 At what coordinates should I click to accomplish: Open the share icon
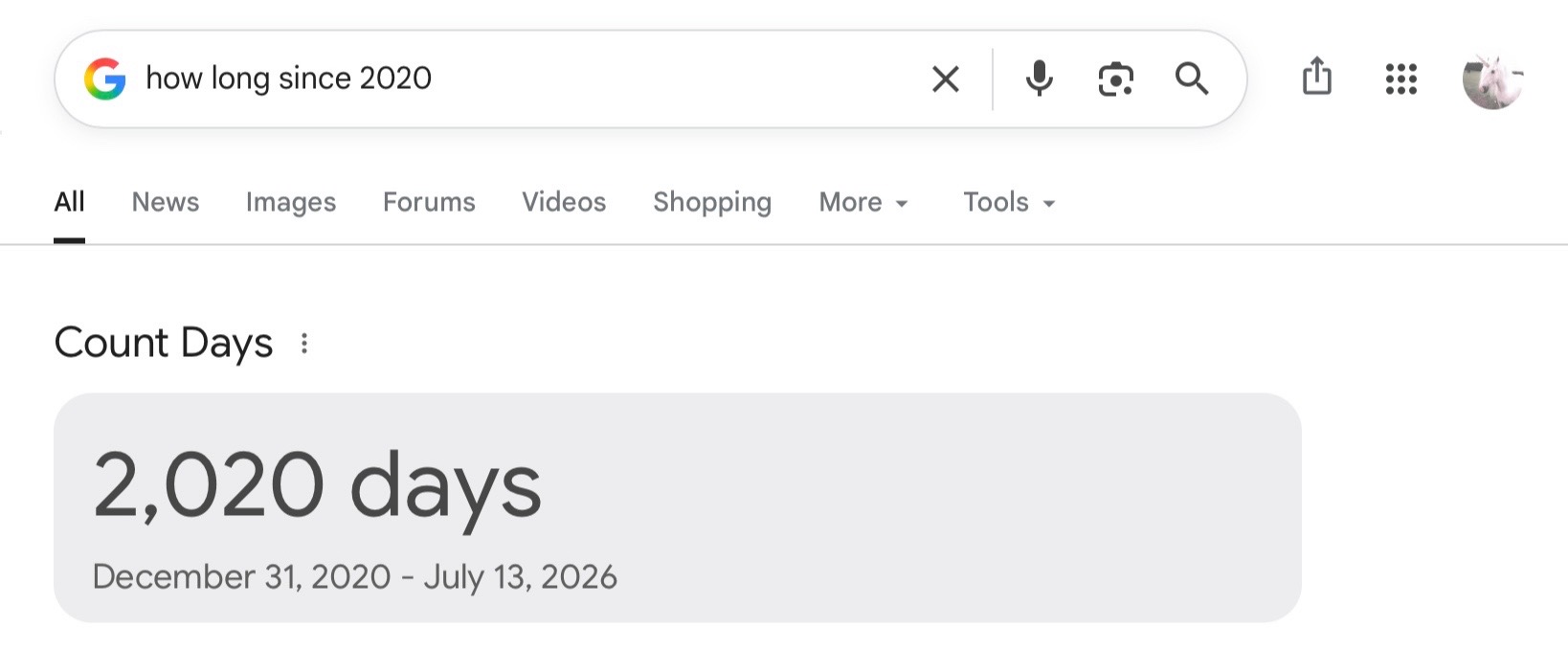[x=1317, y=77]
